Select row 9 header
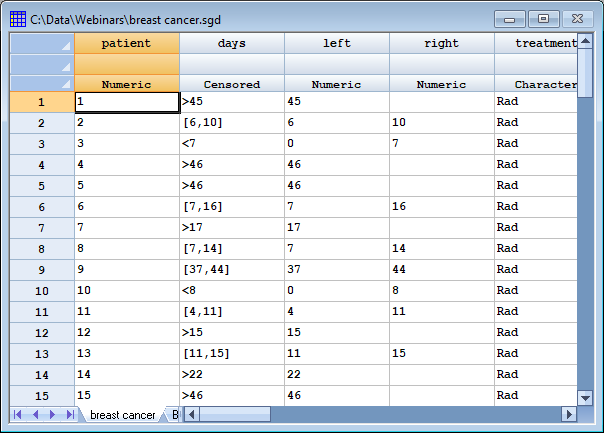This screenshot has height=433, width=604. pyautogui.click(x=41, y=269)
